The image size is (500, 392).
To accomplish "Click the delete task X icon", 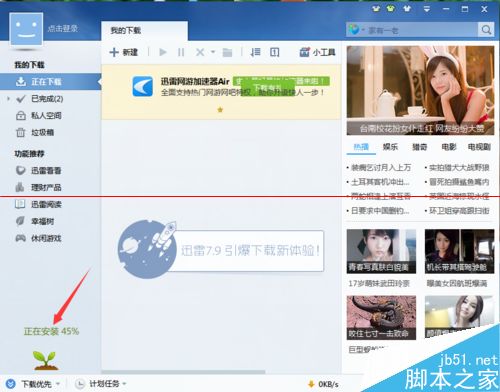I will pyautogui.click(x=200, y=52).
